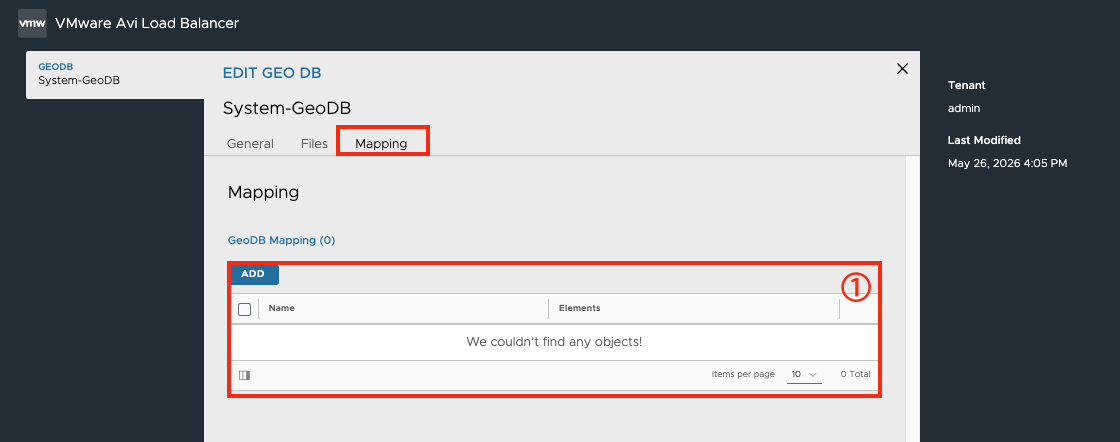Screen dimensions: 1120x442
Task: Click the '0 Total' count text
Action: tap(856, 374)
